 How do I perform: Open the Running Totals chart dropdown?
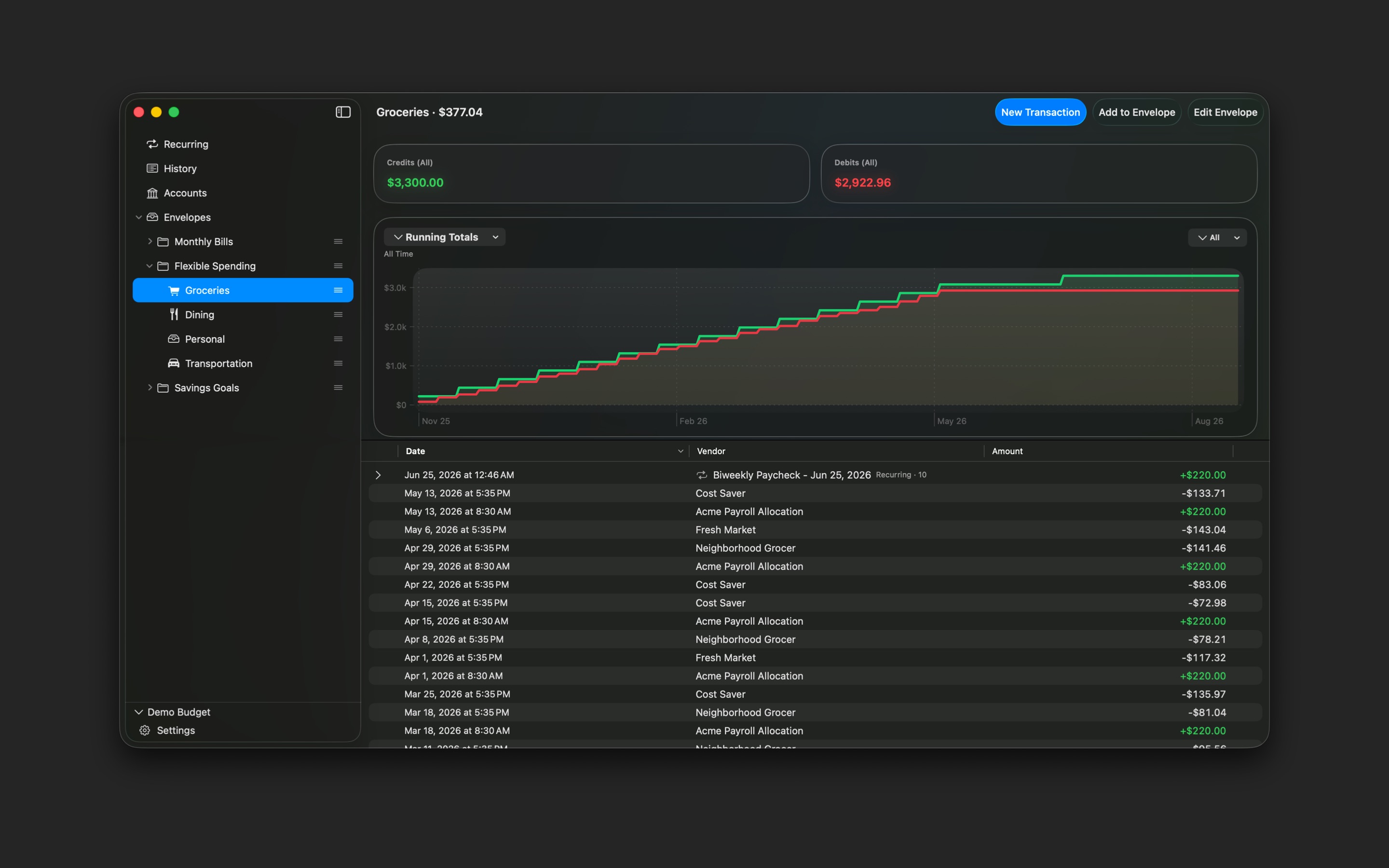tap(445, 237)
